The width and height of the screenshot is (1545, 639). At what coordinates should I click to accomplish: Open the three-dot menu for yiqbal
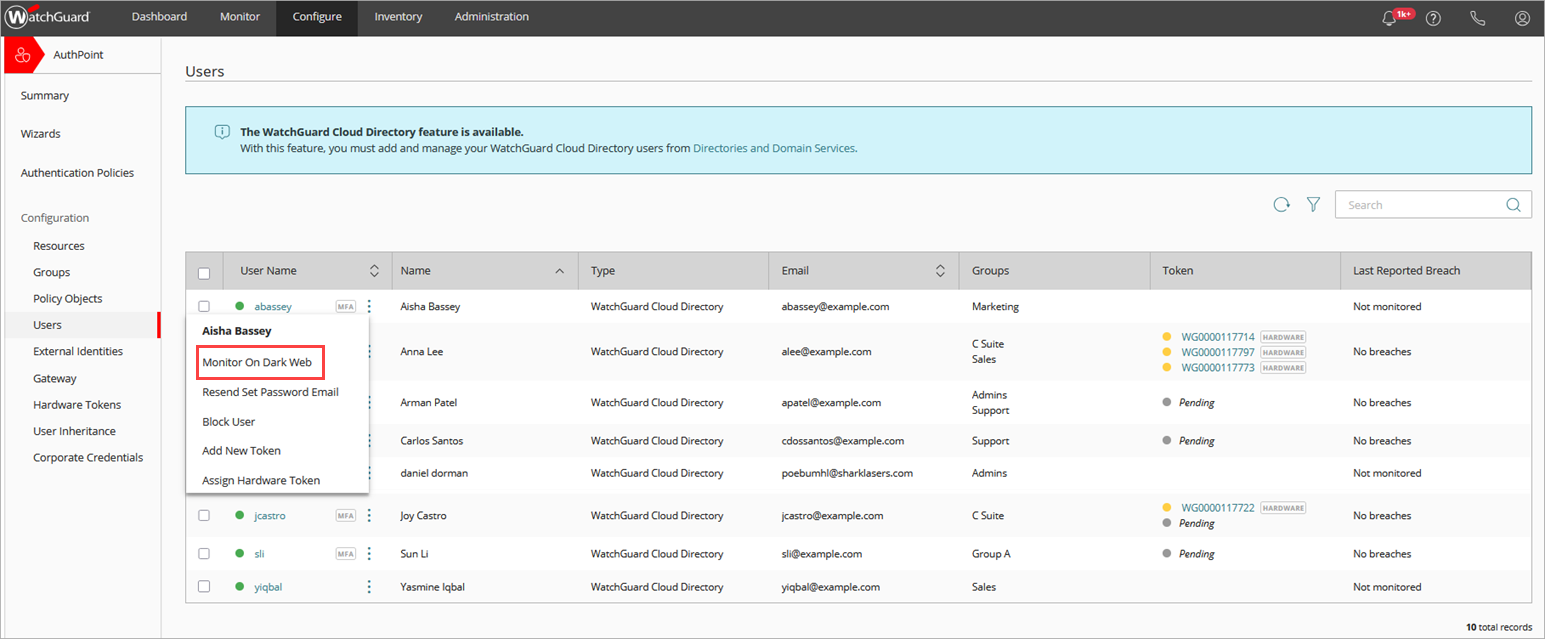(369, 587)
